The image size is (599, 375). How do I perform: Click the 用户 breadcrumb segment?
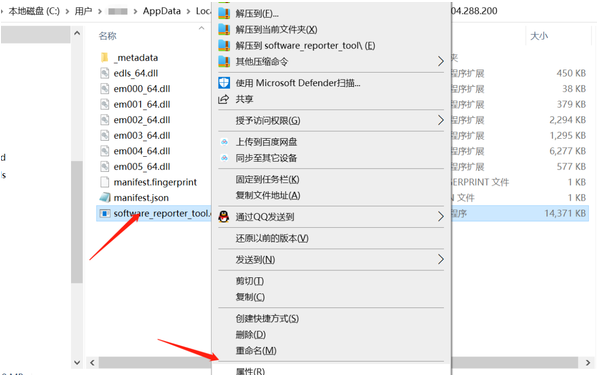(x=83, y=11)
